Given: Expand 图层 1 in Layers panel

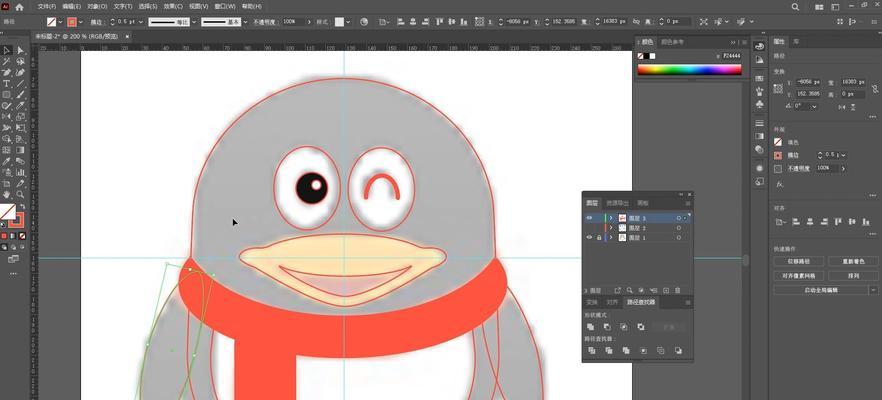Looking at the screenshot, I should [x=611, y=237].
